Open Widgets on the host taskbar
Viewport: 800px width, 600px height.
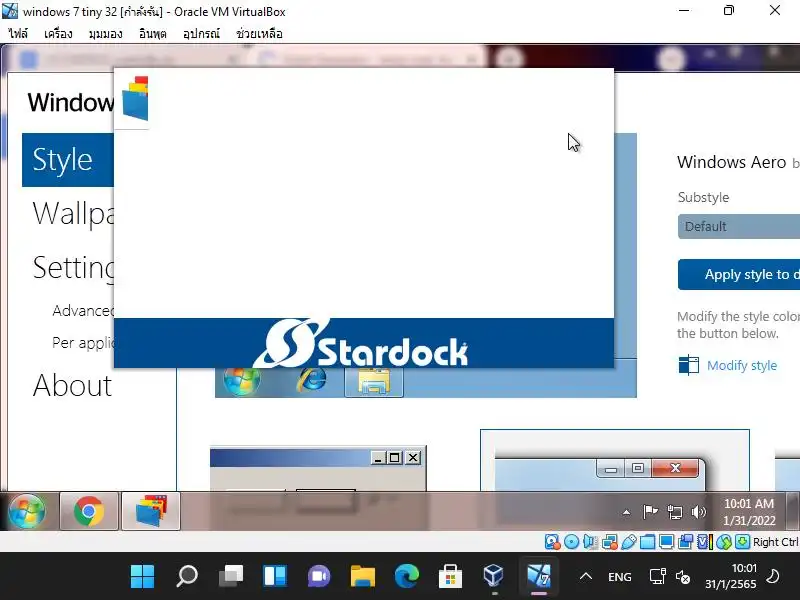coord(275,577)
